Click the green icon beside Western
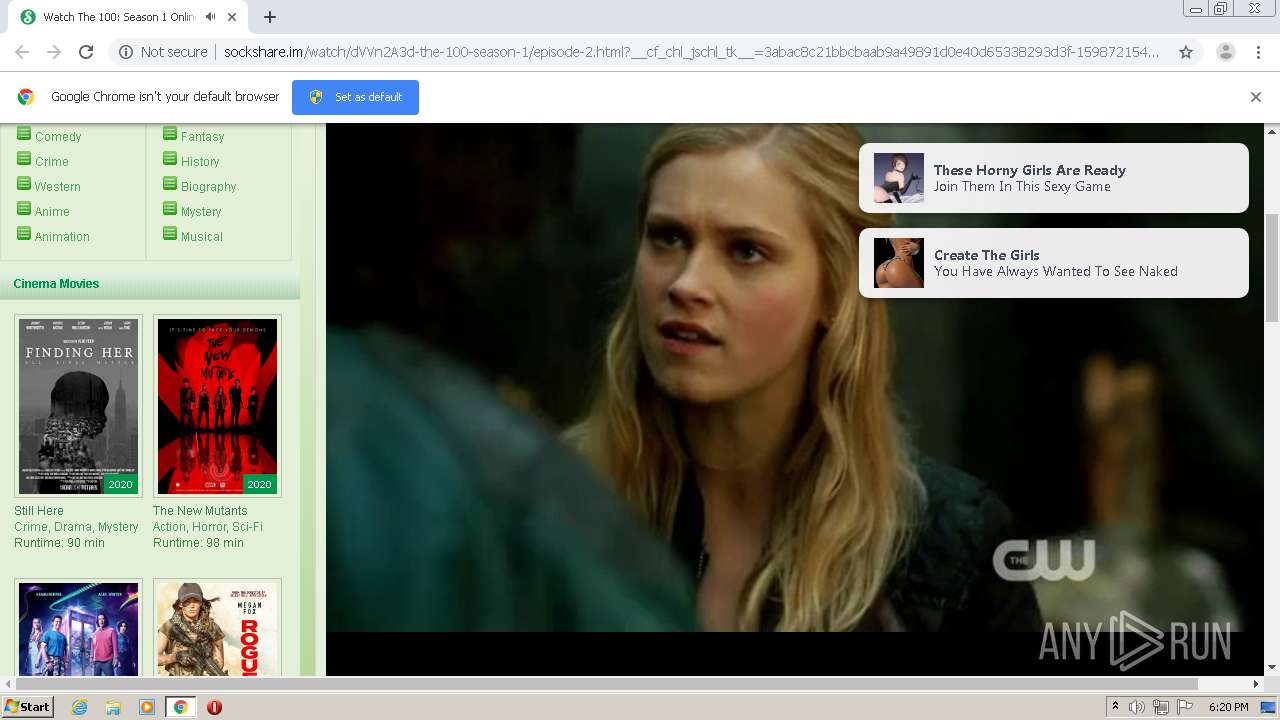Screen dimensions: 1280x720 (24, 183)
